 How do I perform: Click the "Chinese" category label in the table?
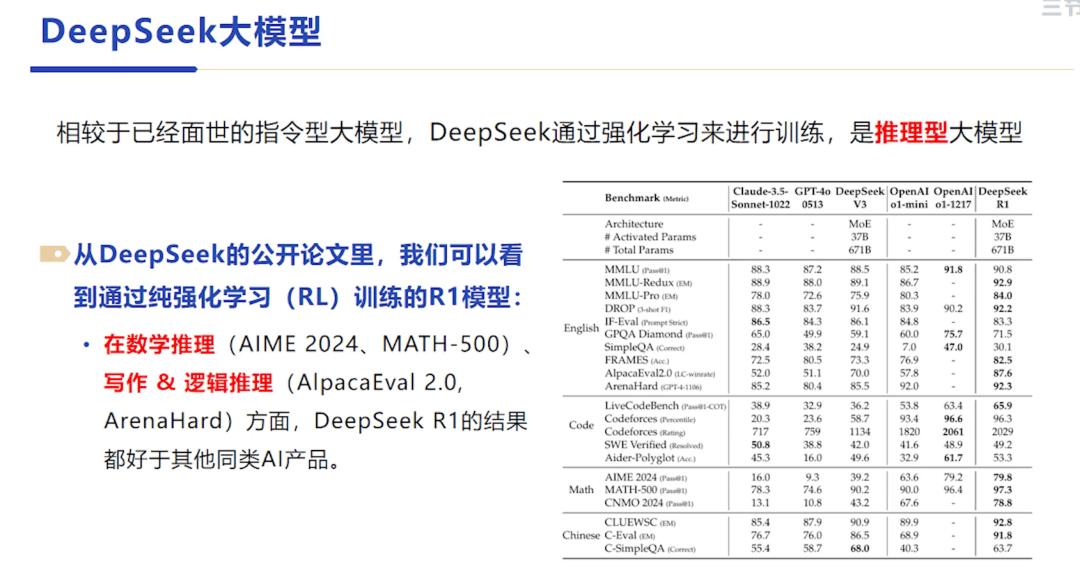581,535
